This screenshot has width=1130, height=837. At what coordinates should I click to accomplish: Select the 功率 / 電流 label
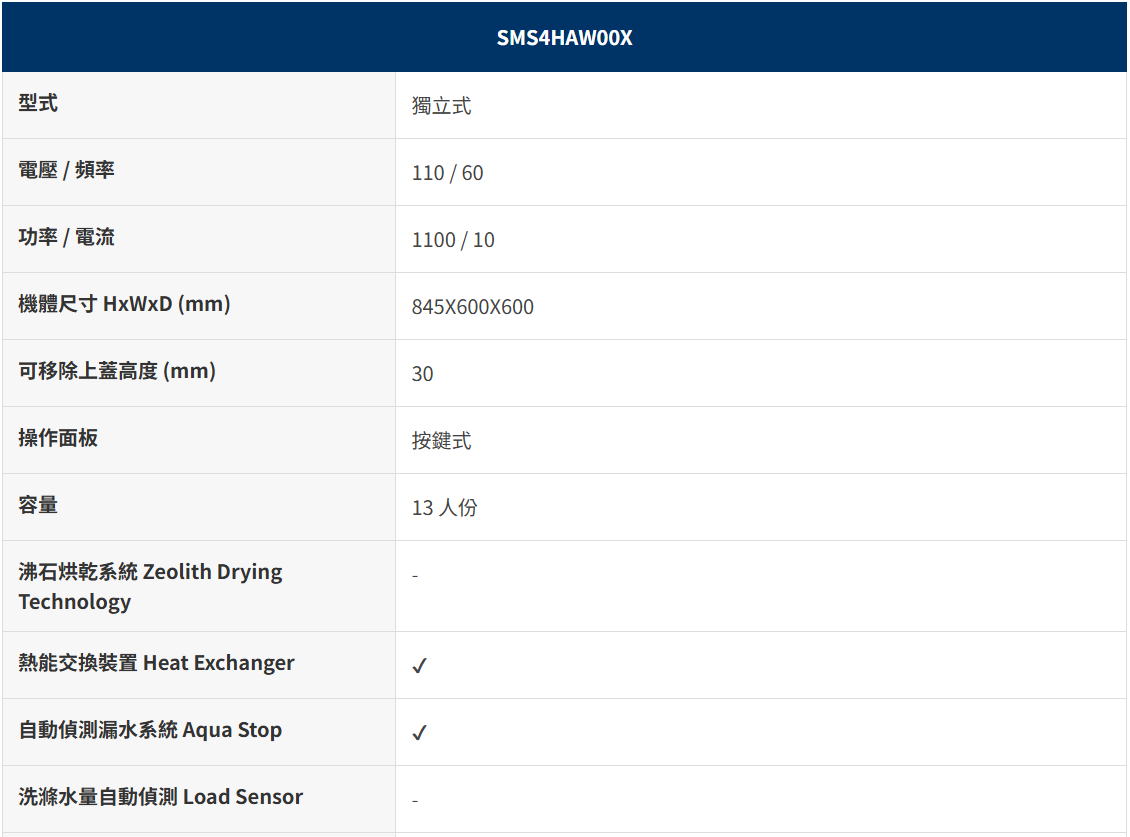pyautogui.click(x=66, y=237)
